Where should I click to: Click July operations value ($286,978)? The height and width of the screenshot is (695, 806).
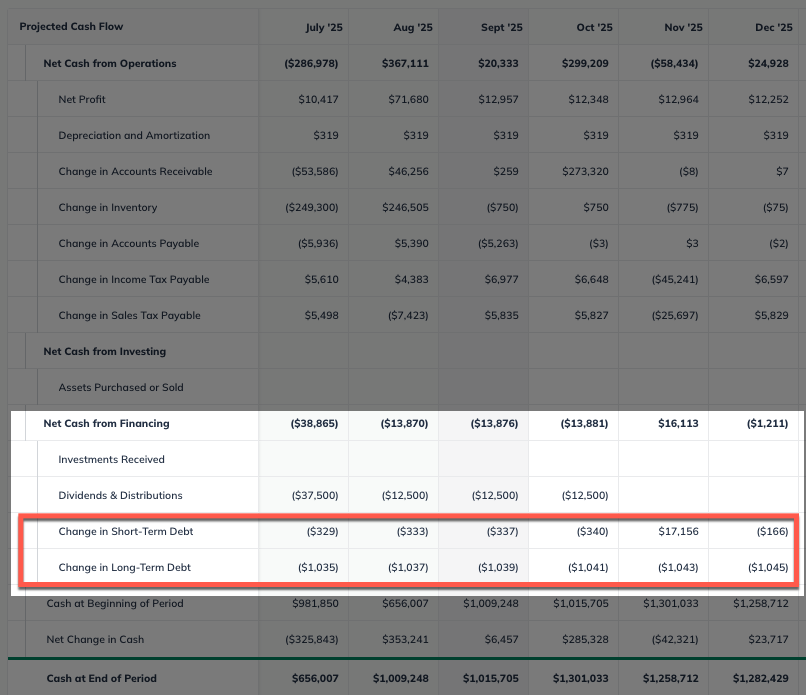pos(311,63)
